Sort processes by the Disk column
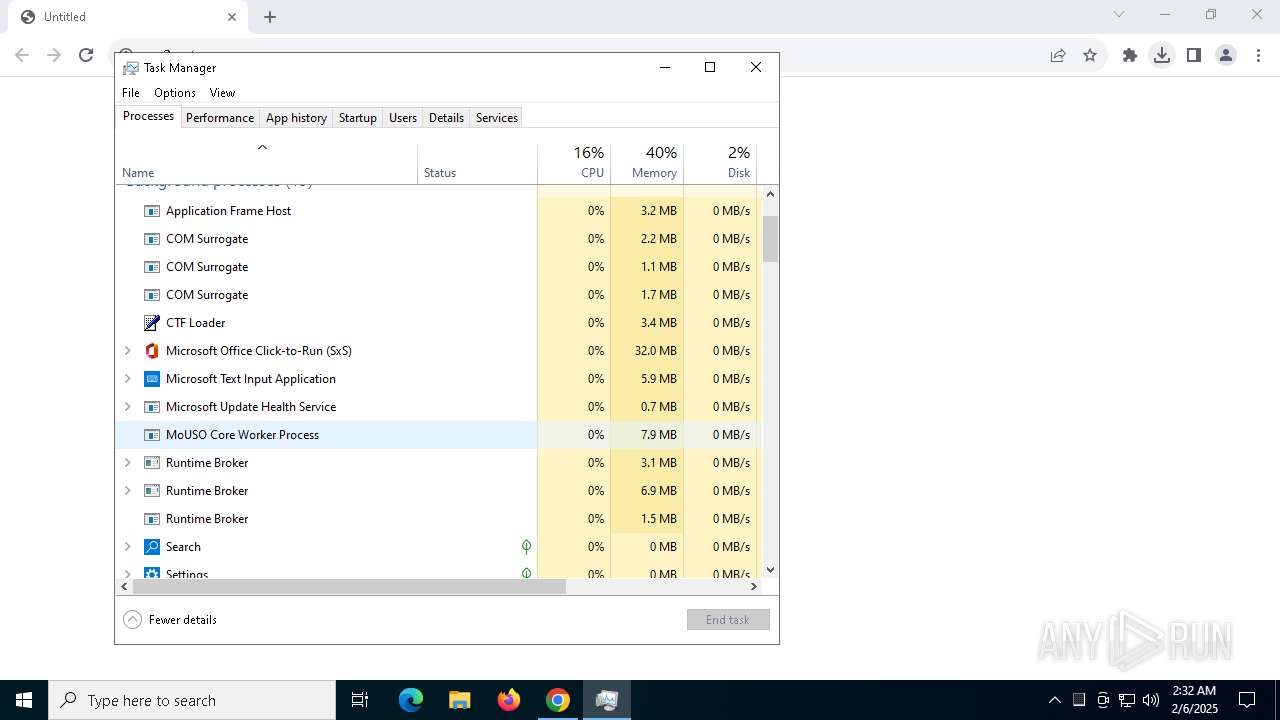The image size is (1280, 720). (720, 164)
